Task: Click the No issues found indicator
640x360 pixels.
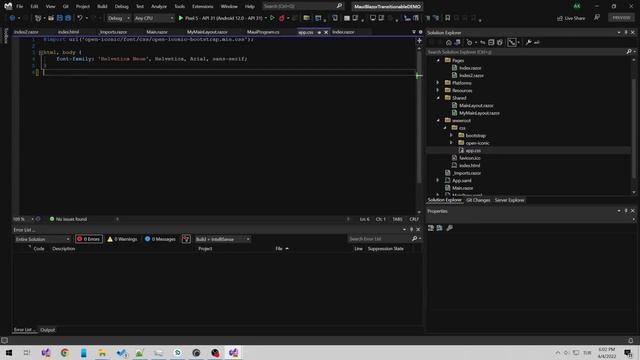Action: point(68,219)
